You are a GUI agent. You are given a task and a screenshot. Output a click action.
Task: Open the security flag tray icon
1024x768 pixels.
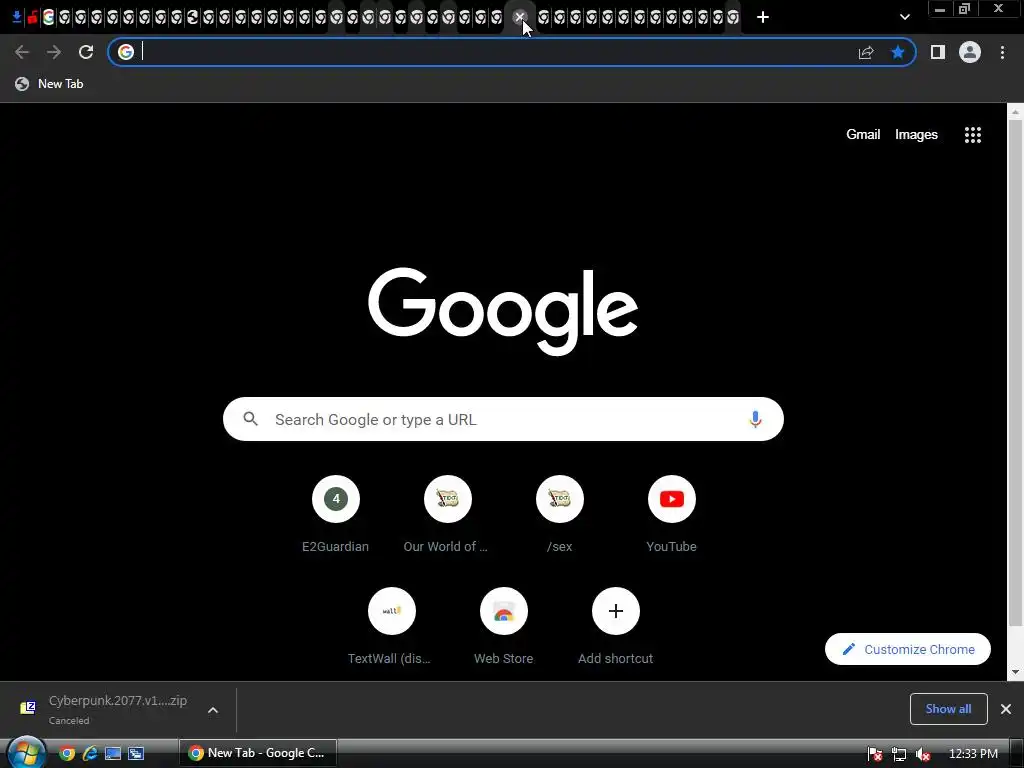[x=875, y=754]
